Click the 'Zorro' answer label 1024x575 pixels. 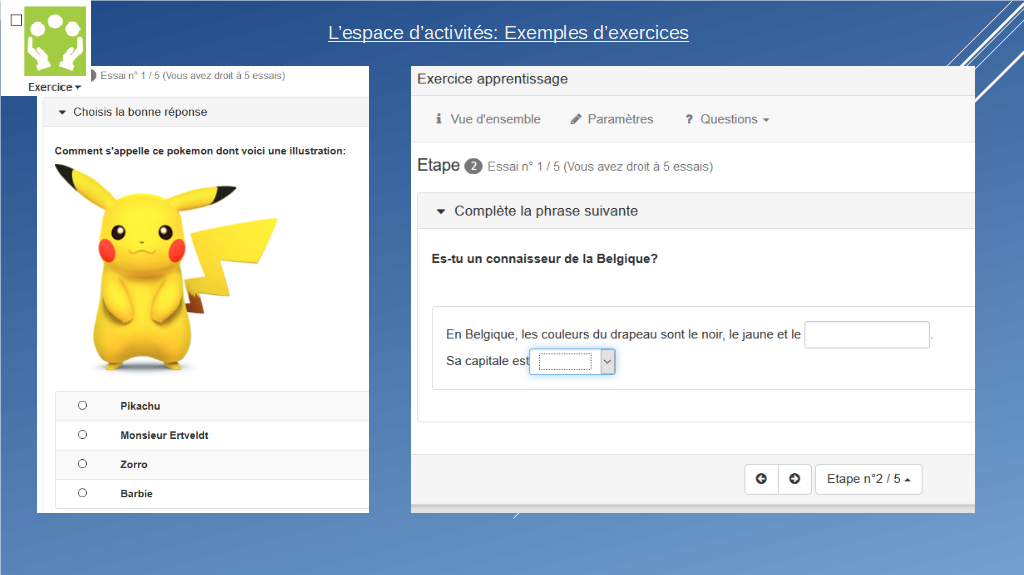pos(134,465)
